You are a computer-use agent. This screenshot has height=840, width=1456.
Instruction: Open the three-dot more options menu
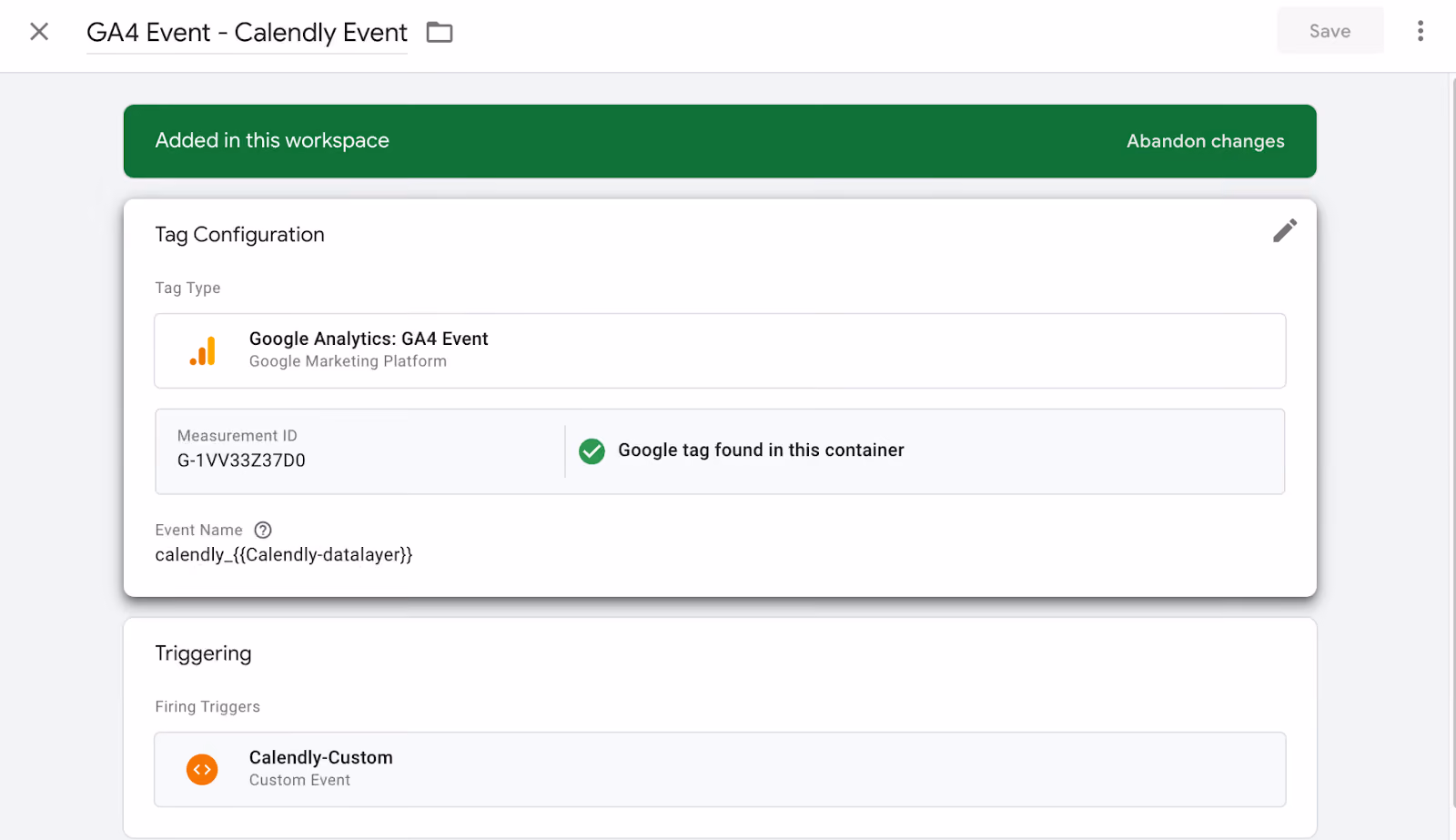pos(1420,31)
